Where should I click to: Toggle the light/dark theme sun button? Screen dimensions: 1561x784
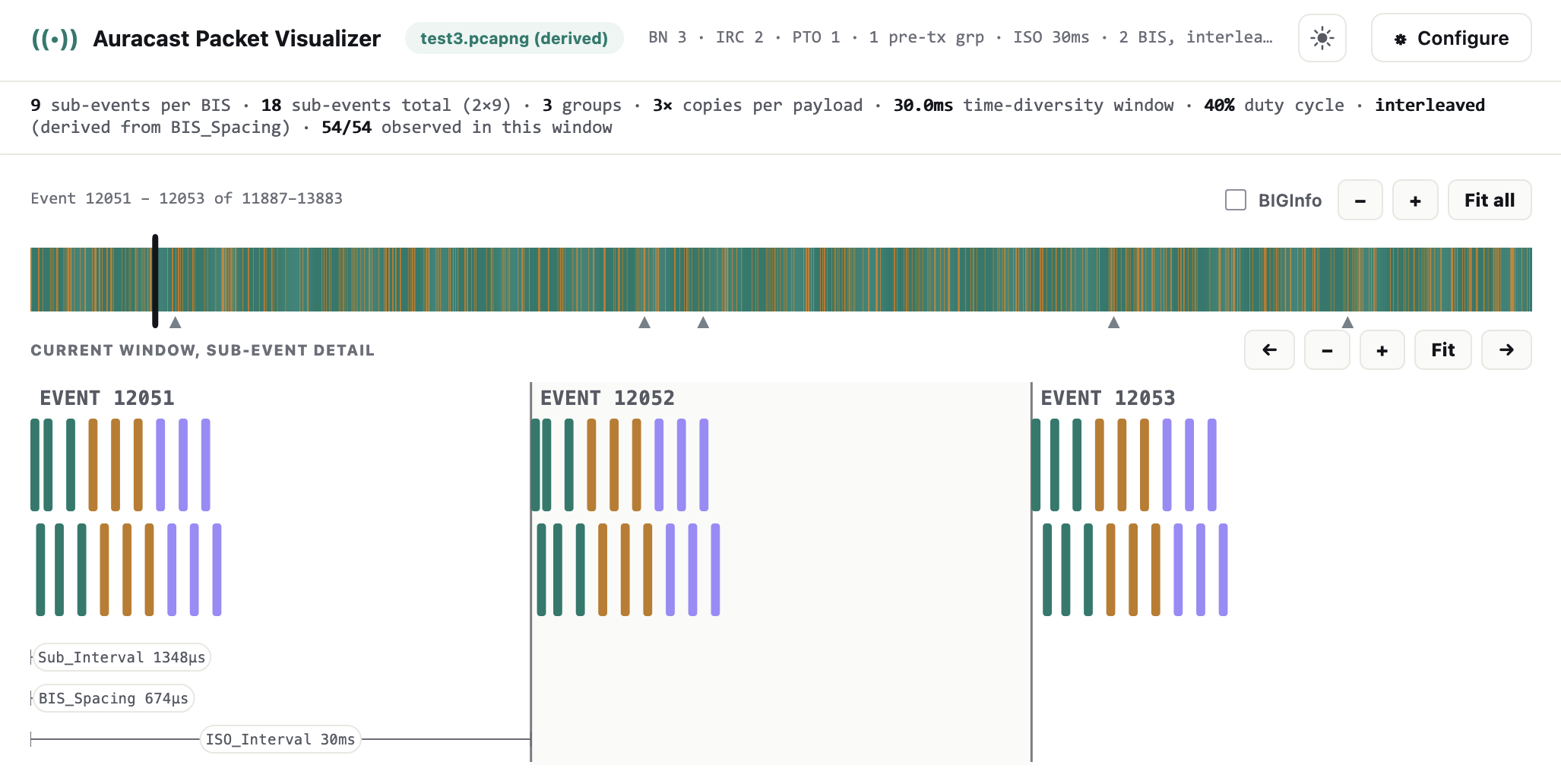pyautogui.click(x=1322, y=38)
